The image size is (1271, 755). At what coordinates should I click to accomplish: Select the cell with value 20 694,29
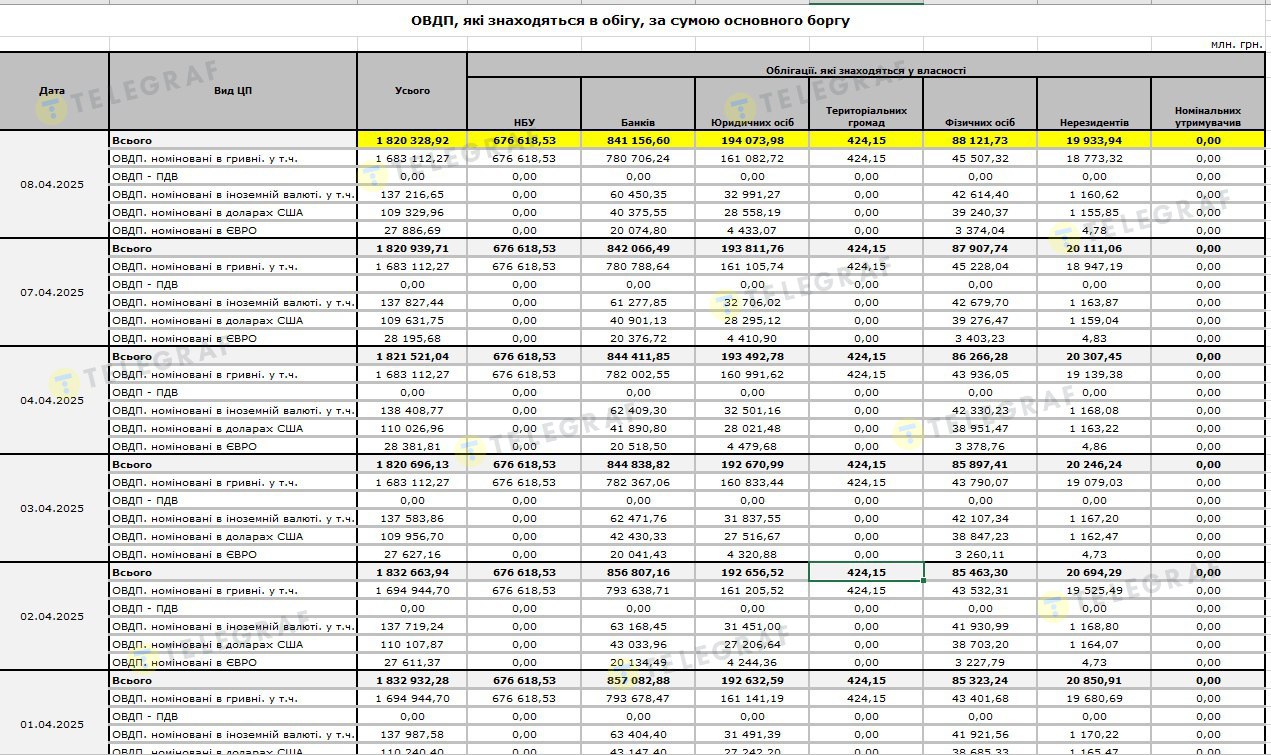[1094, 572]
